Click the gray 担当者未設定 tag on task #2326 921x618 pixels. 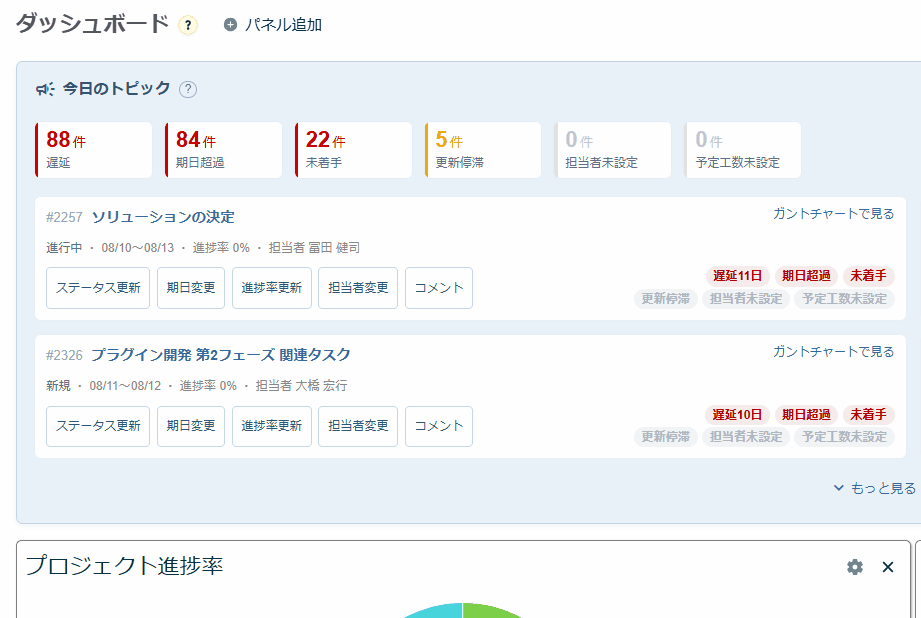tap(746, 437)
